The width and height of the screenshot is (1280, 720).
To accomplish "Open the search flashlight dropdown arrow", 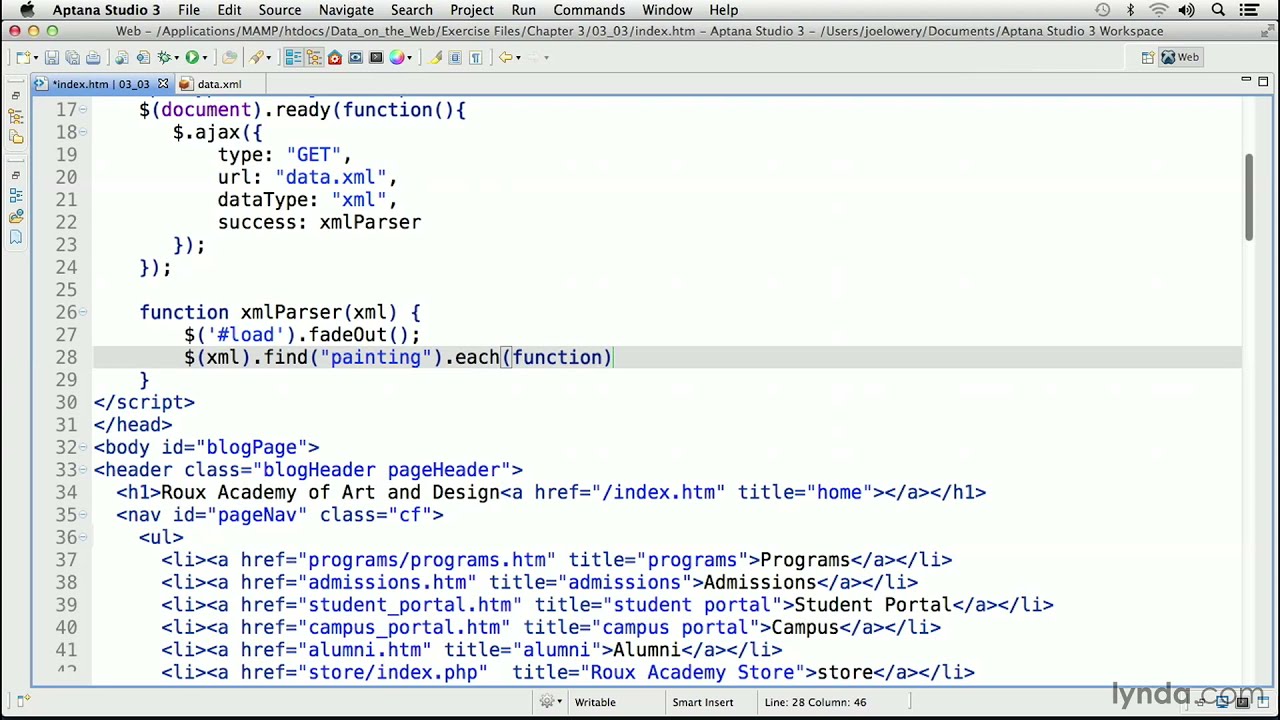I will [x=268, y=58].
